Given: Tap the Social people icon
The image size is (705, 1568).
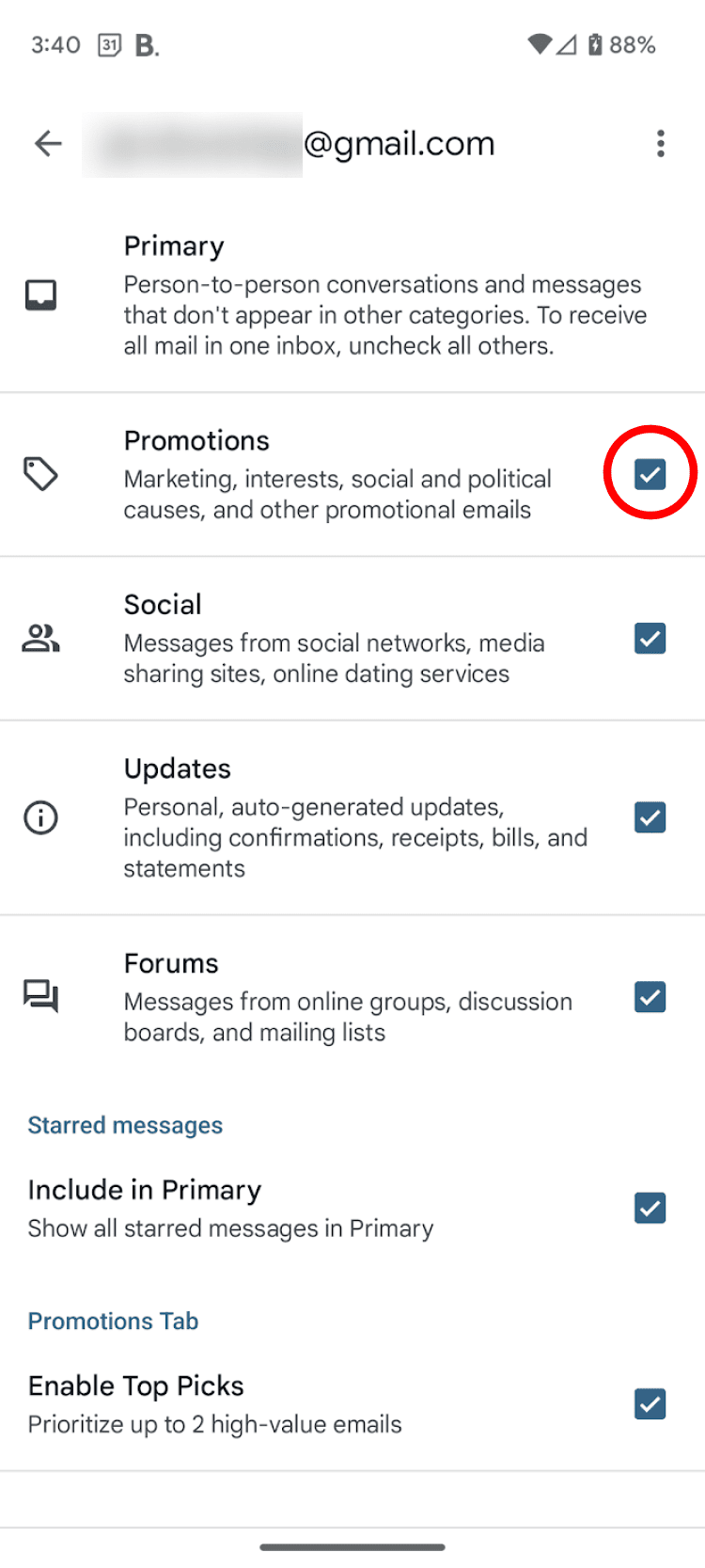Looking at the screenshot, I should click(40, 639).
